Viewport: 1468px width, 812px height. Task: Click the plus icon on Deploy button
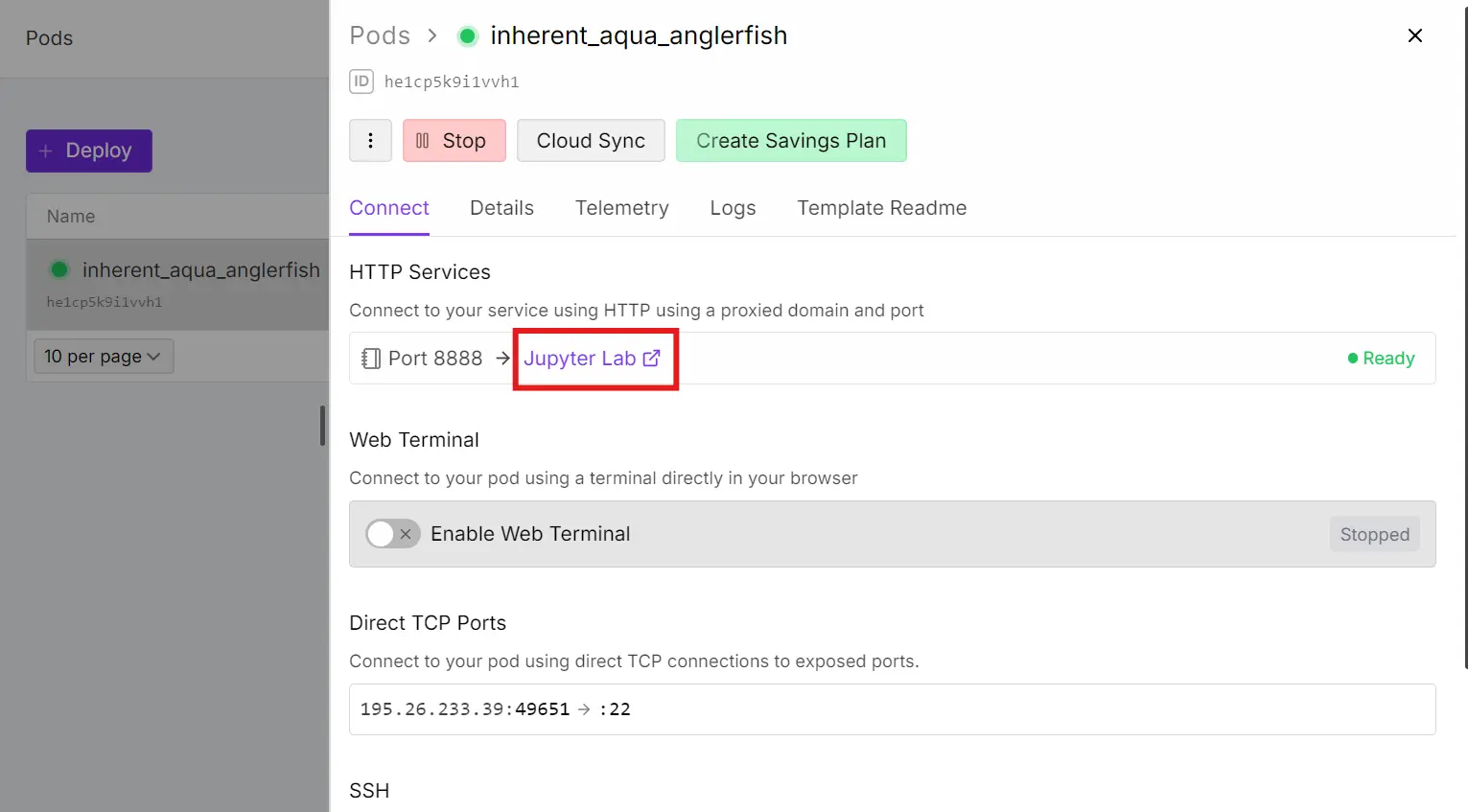coord(45,151)
